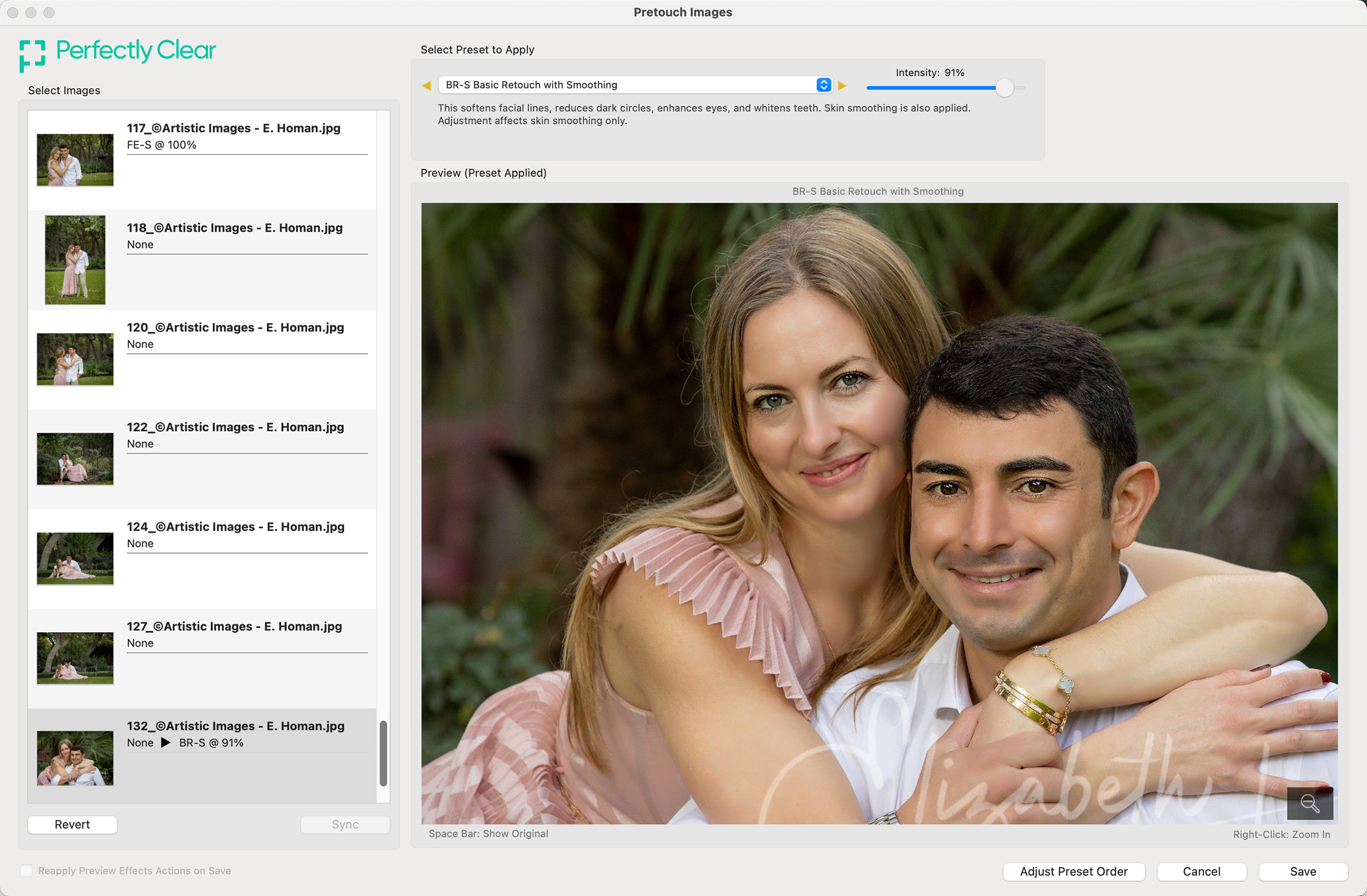The height and width of the screenshot is (896, 1367).
Task: Click the zoom magnifier icon on preview
Action: 1310,803
